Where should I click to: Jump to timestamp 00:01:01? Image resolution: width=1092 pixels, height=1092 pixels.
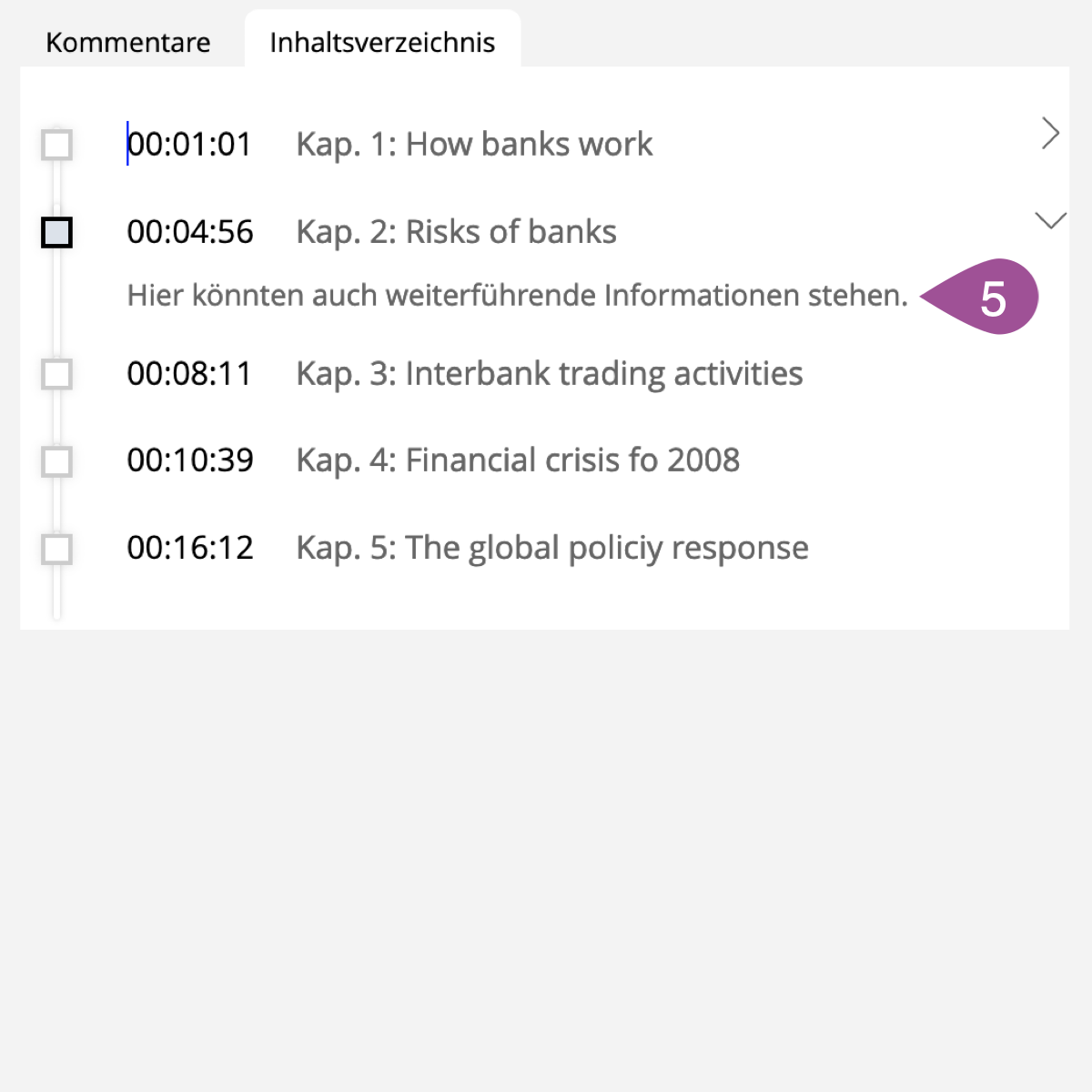click(189, 145)
